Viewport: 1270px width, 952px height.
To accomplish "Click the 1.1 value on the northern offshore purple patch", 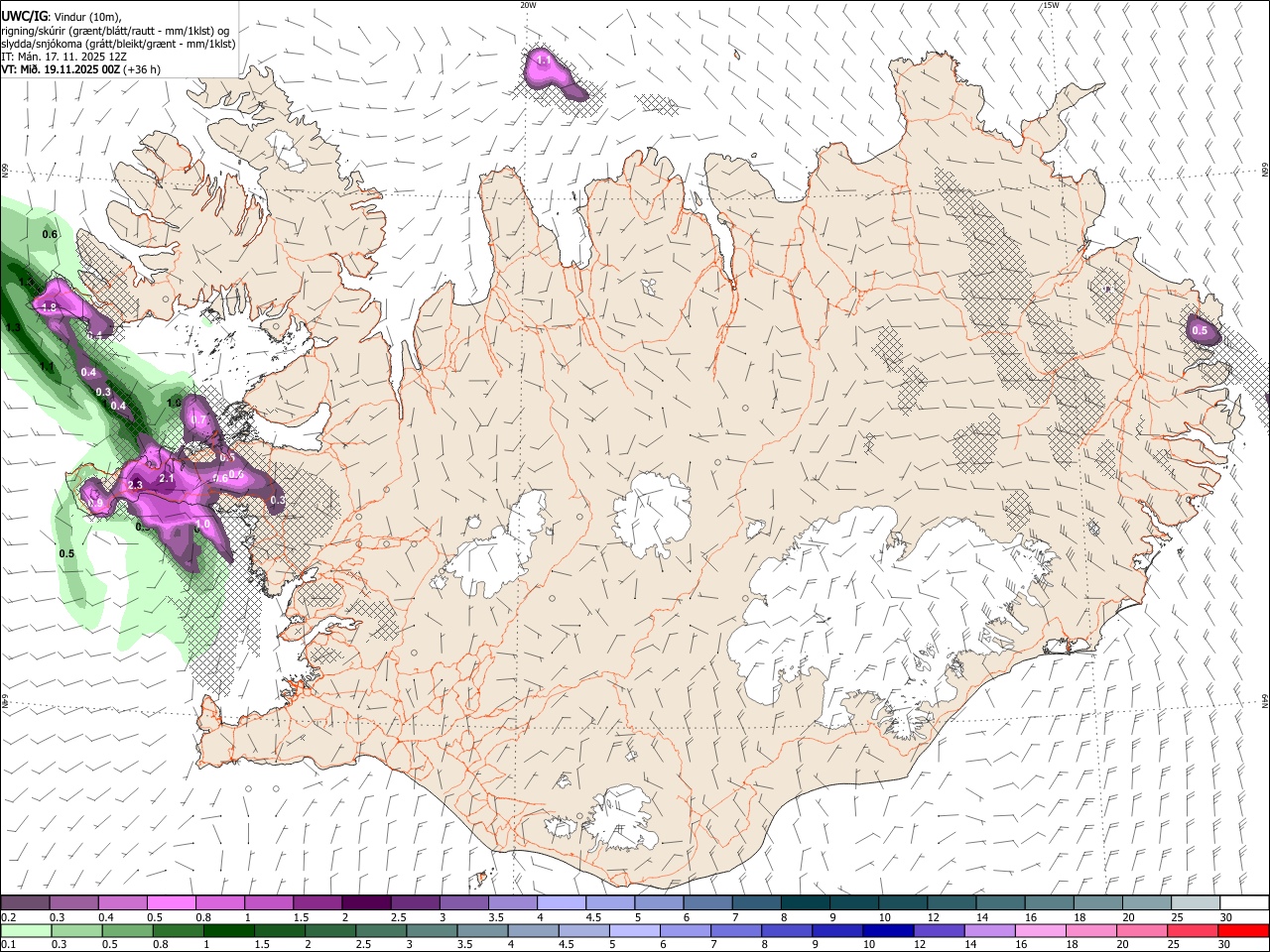I will 544,61.
